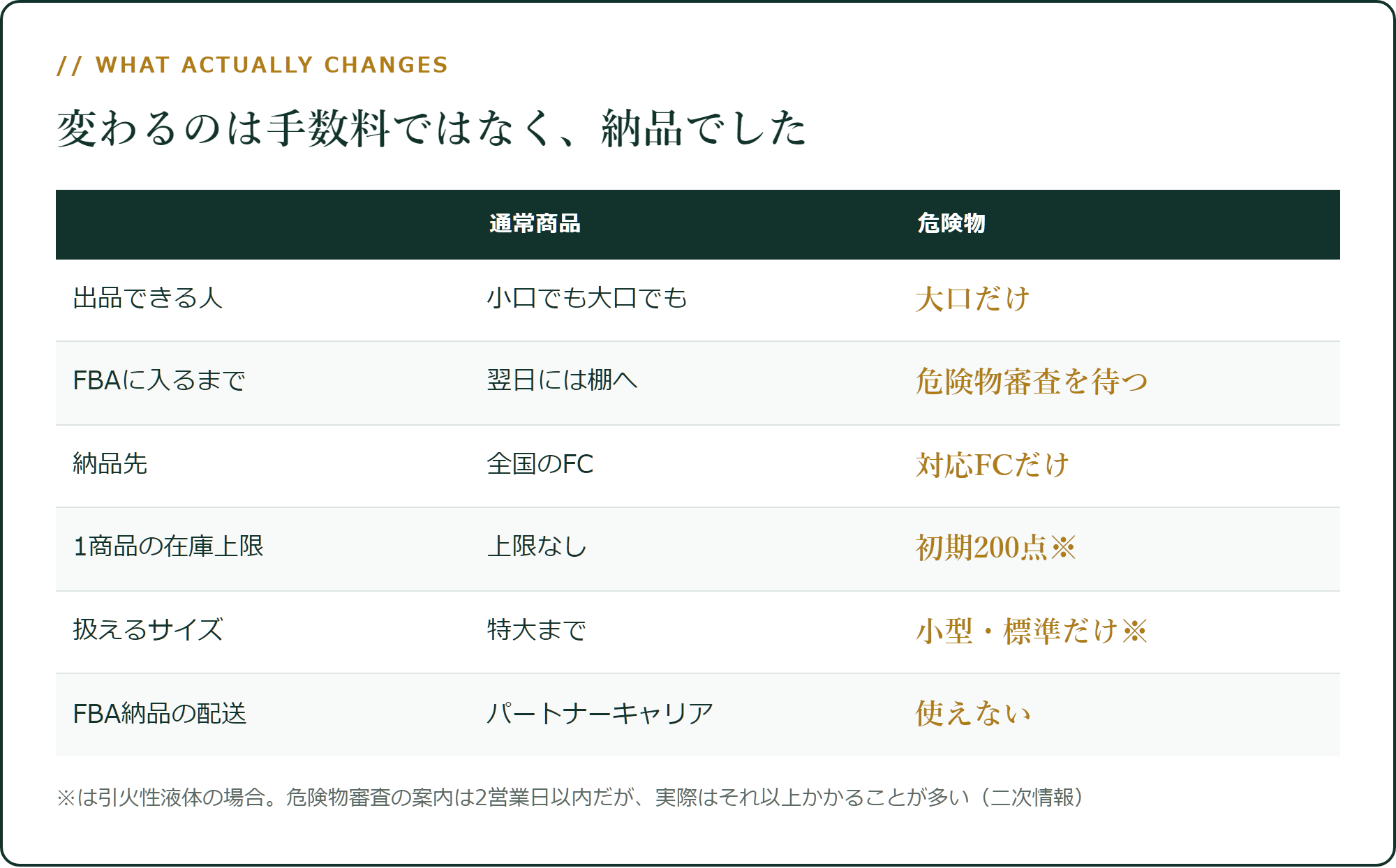Select row label 'FBAに入るまで'

(159, 380)
